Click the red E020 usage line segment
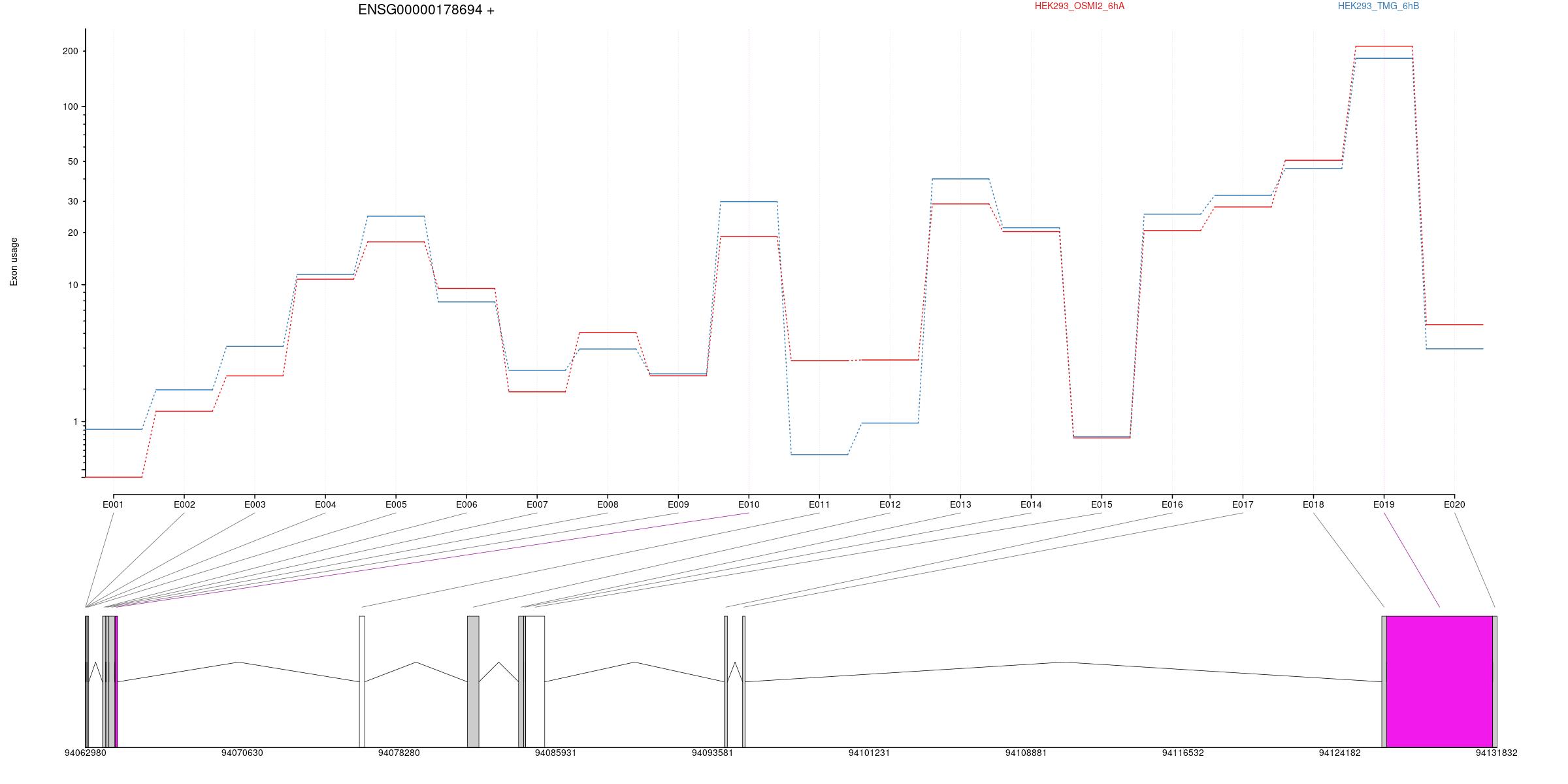The image size is (1568, 784). click(1454, 324)
